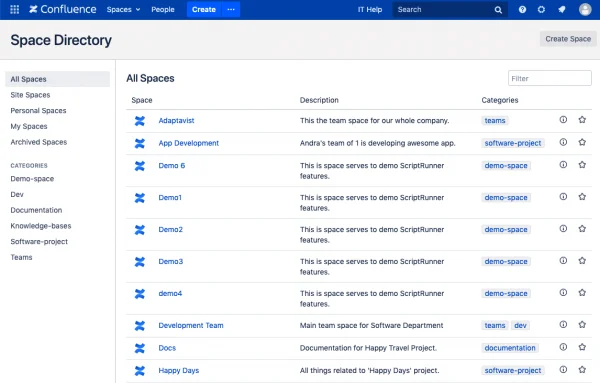This screenshot has width=600, height=383.
Task: Favourite the Demo1 space
Action: coord(582,197)
